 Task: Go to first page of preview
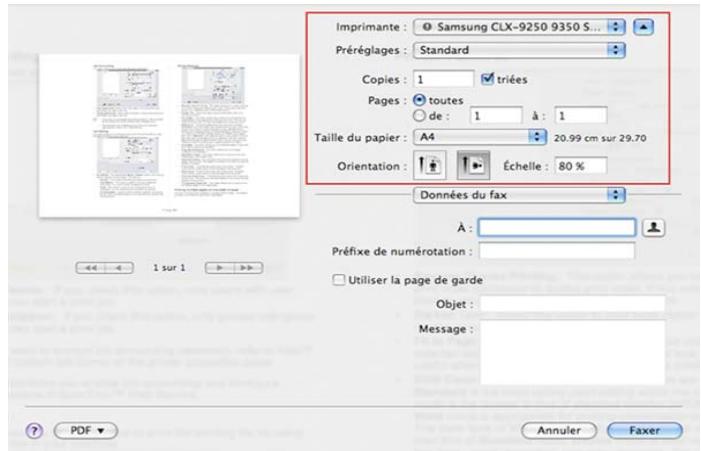(x=91, y=269)
